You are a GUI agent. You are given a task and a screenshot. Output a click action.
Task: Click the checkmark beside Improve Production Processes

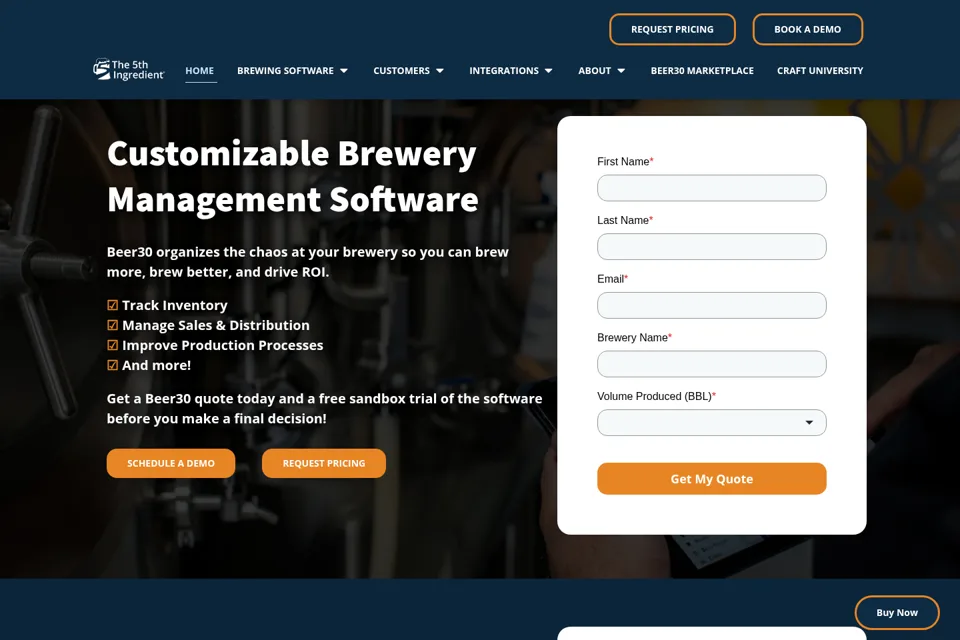(x=113, y=345)
